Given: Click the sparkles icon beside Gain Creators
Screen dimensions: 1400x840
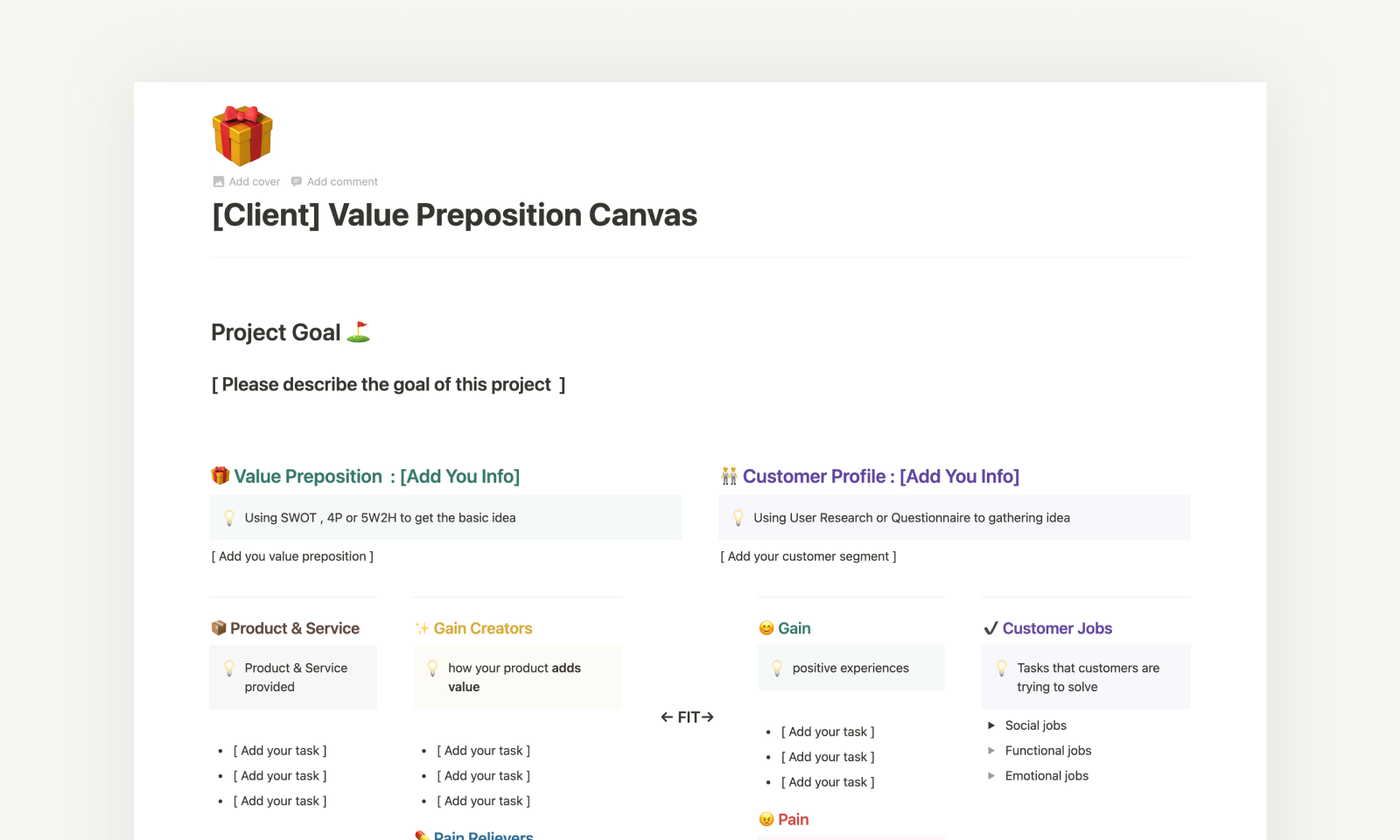Looking at the screenshot, I should pyautogui.click(x=422, y=627).
